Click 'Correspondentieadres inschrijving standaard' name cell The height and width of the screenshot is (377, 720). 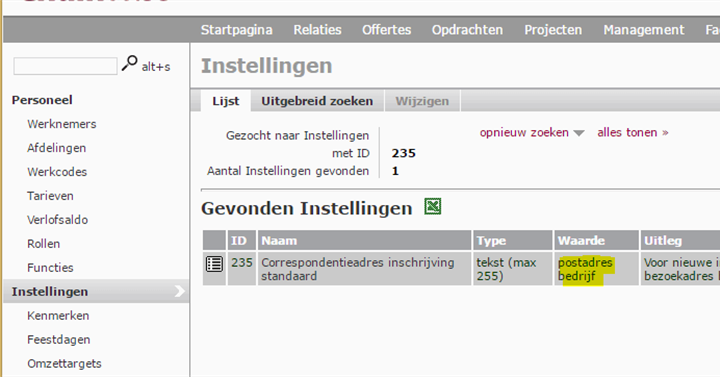click(365, 269)
